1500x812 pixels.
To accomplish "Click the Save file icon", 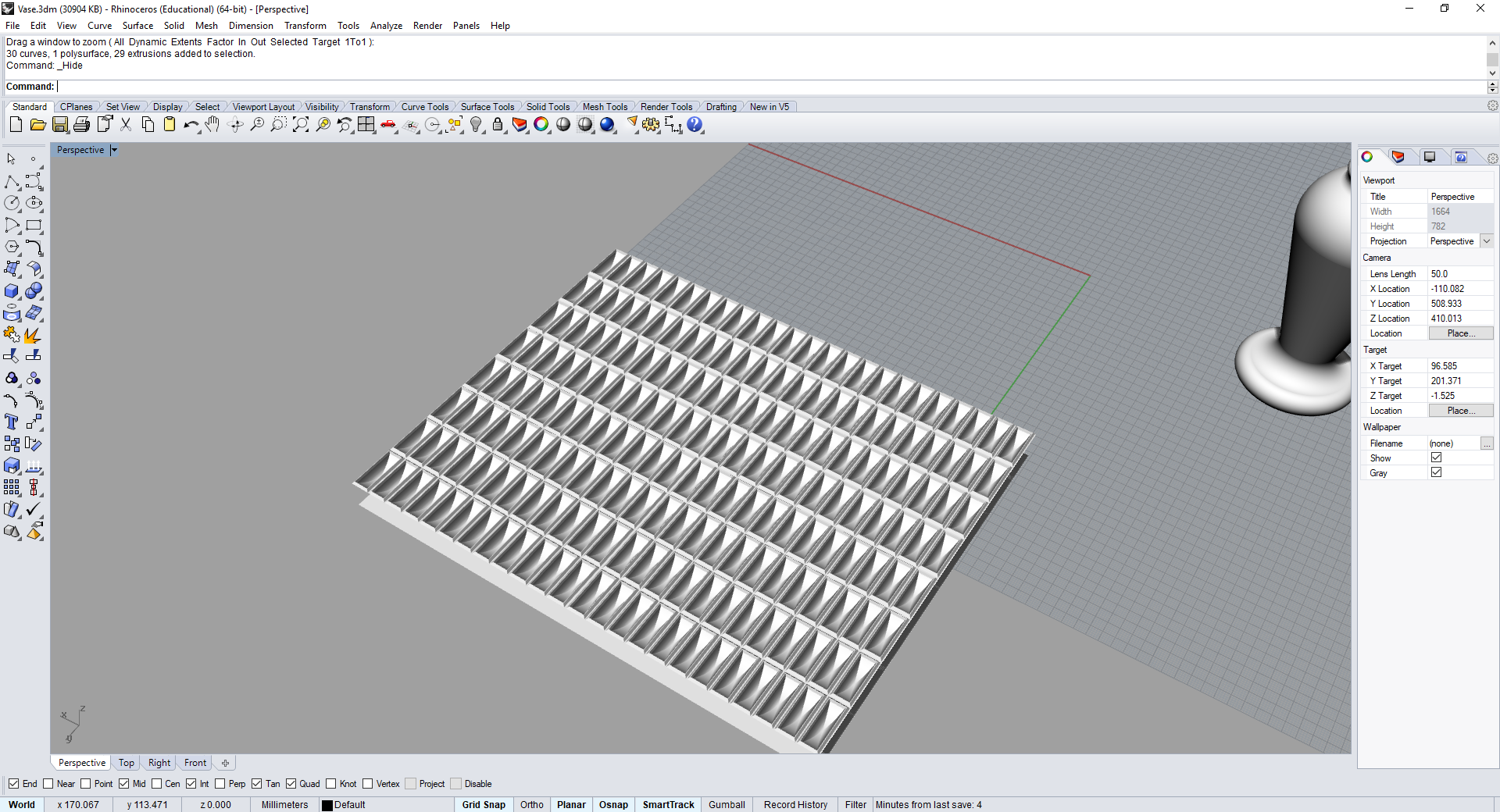I will [x=60, y=125].
